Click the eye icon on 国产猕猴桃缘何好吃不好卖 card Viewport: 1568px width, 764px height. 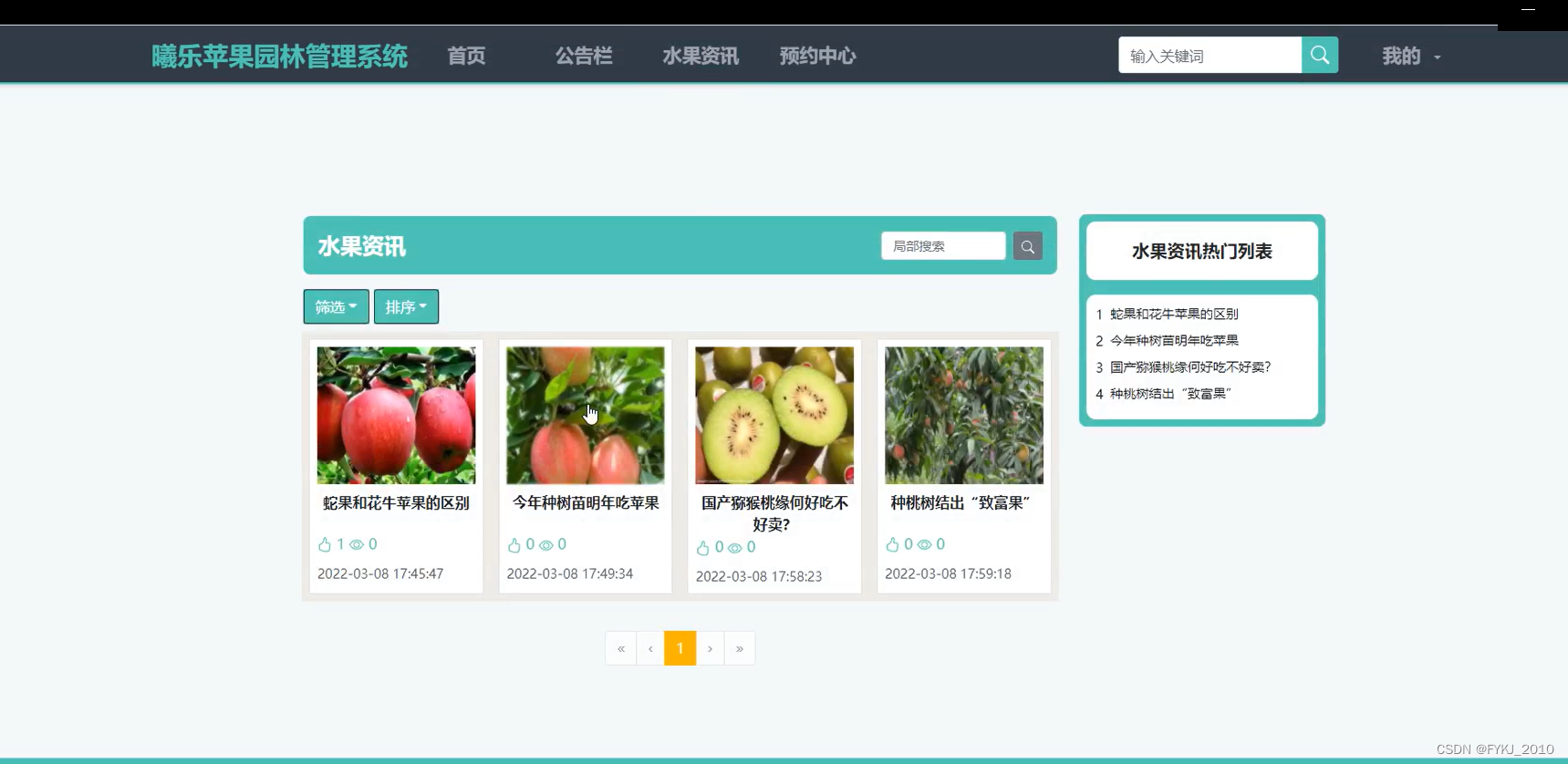(735, 547)
